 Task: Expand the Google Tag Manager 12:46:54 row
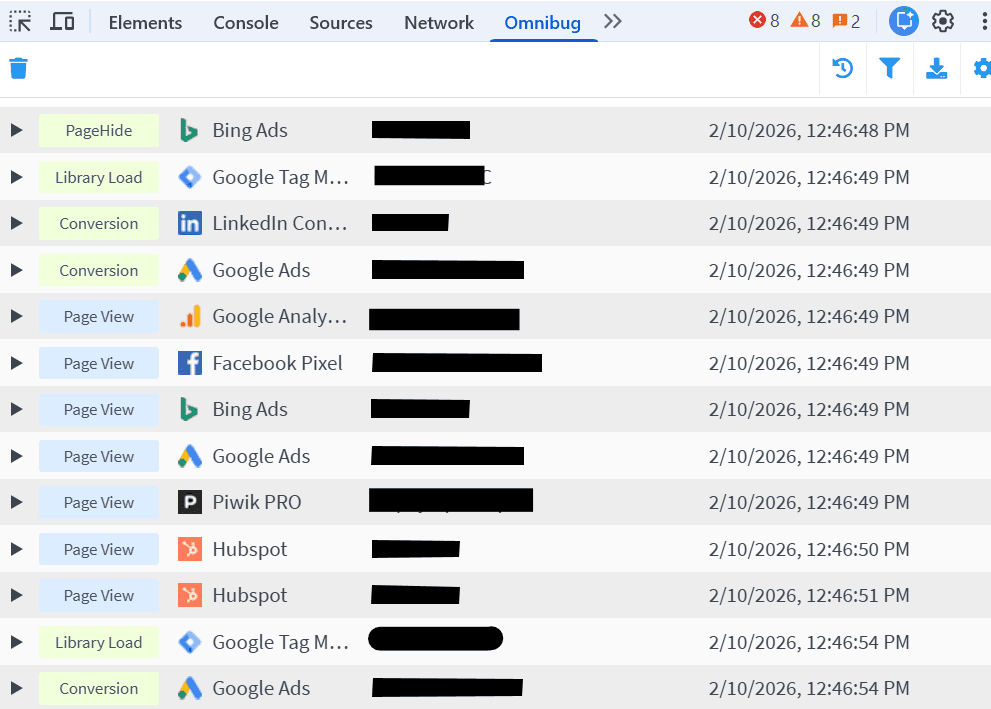16,642
